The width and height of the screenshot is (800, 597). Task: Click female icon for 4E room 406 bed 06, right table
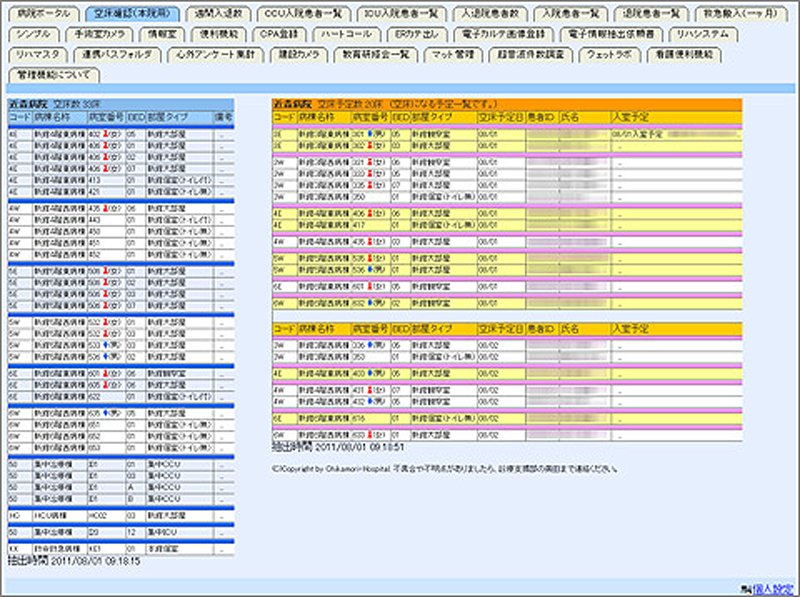pos(370,213)
